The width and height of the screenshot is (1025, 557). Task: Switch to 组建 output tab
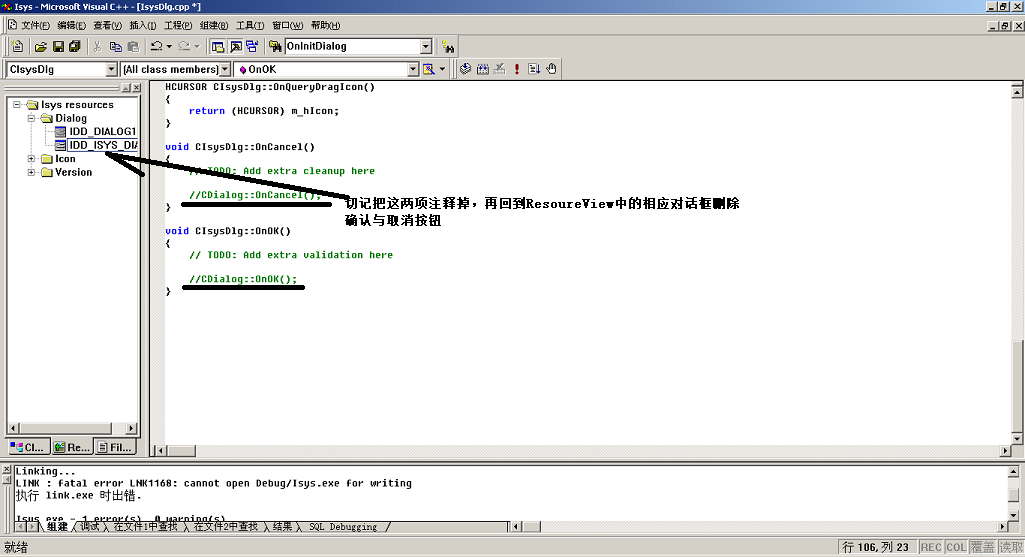[57, 527]
